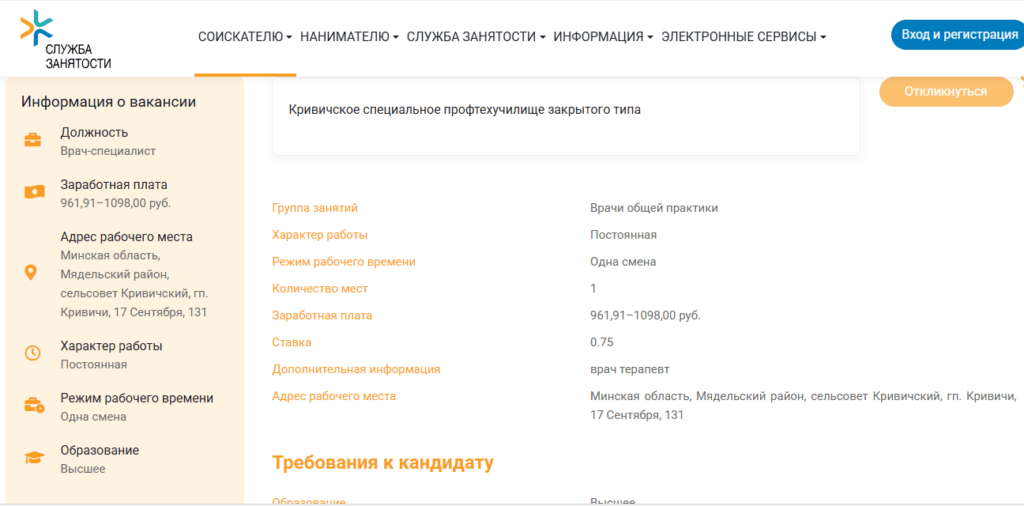Click the location pin icon in sidebar

point(32,273)
